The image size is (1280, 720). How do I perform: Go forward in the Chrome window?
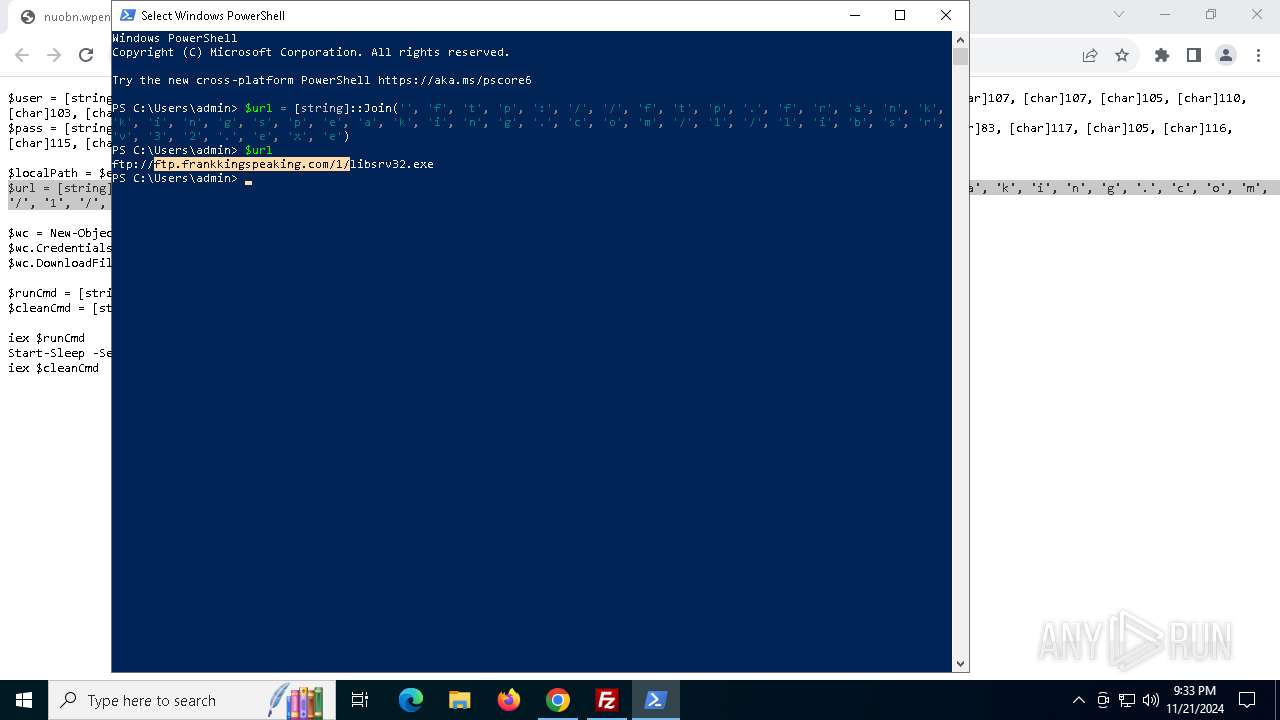click(54, 55)
